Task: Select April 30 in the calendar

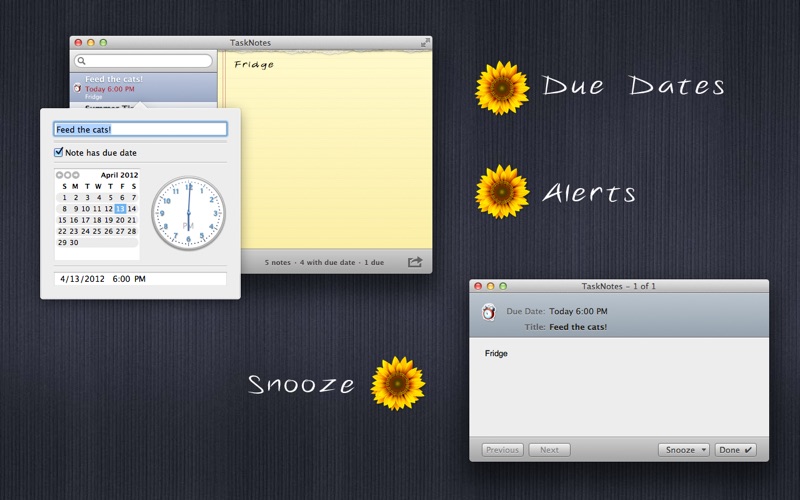Action: click(74, 242)
